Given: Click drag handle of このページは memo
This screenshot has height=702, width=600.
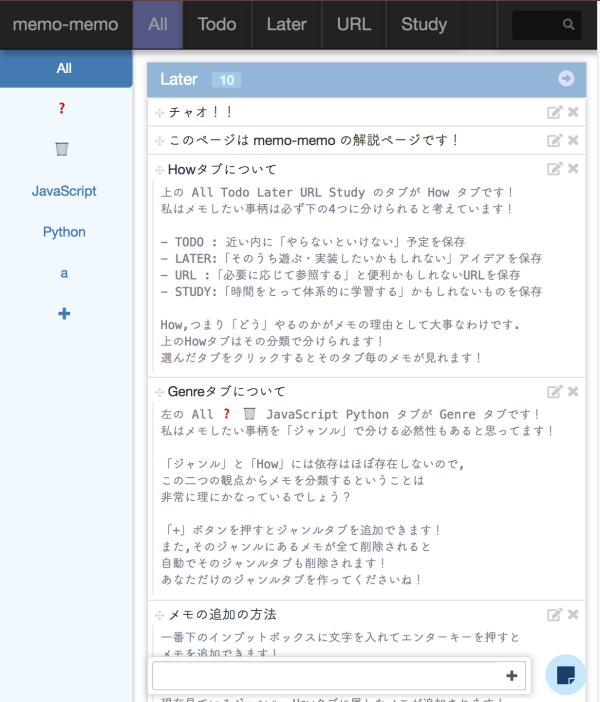Looking at the screenshot, I should tap(159, 141).
